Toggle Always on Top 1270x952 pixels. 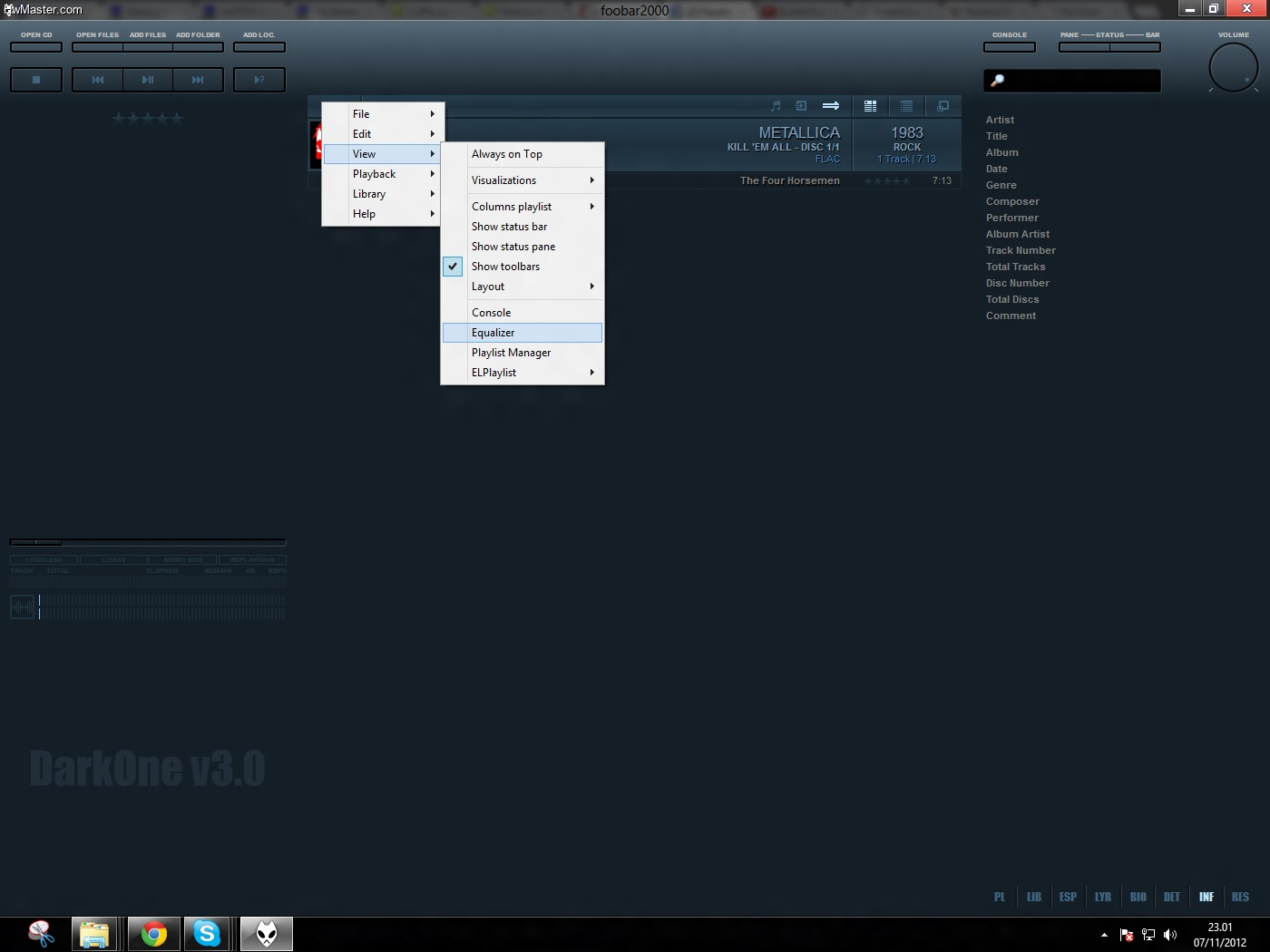523,154
